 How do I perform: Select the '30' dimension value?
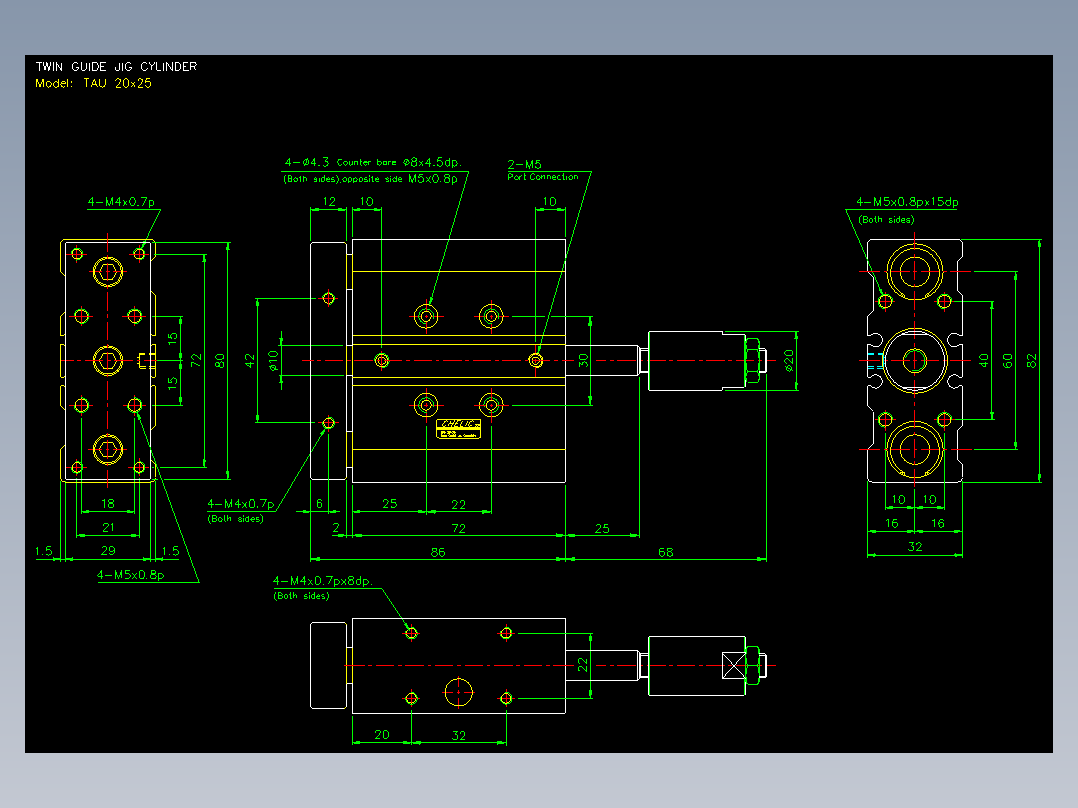click(583, 360)
